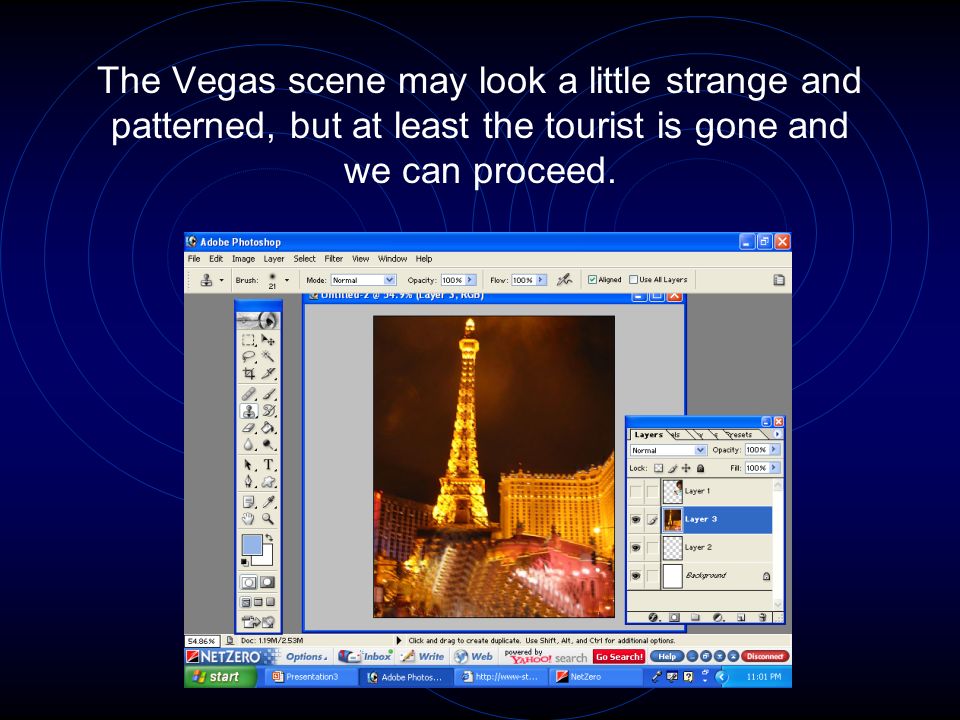Open the Brush preset picker arrow
The height and width of the screenshot is (720, 960).
[x=287, y=280]
